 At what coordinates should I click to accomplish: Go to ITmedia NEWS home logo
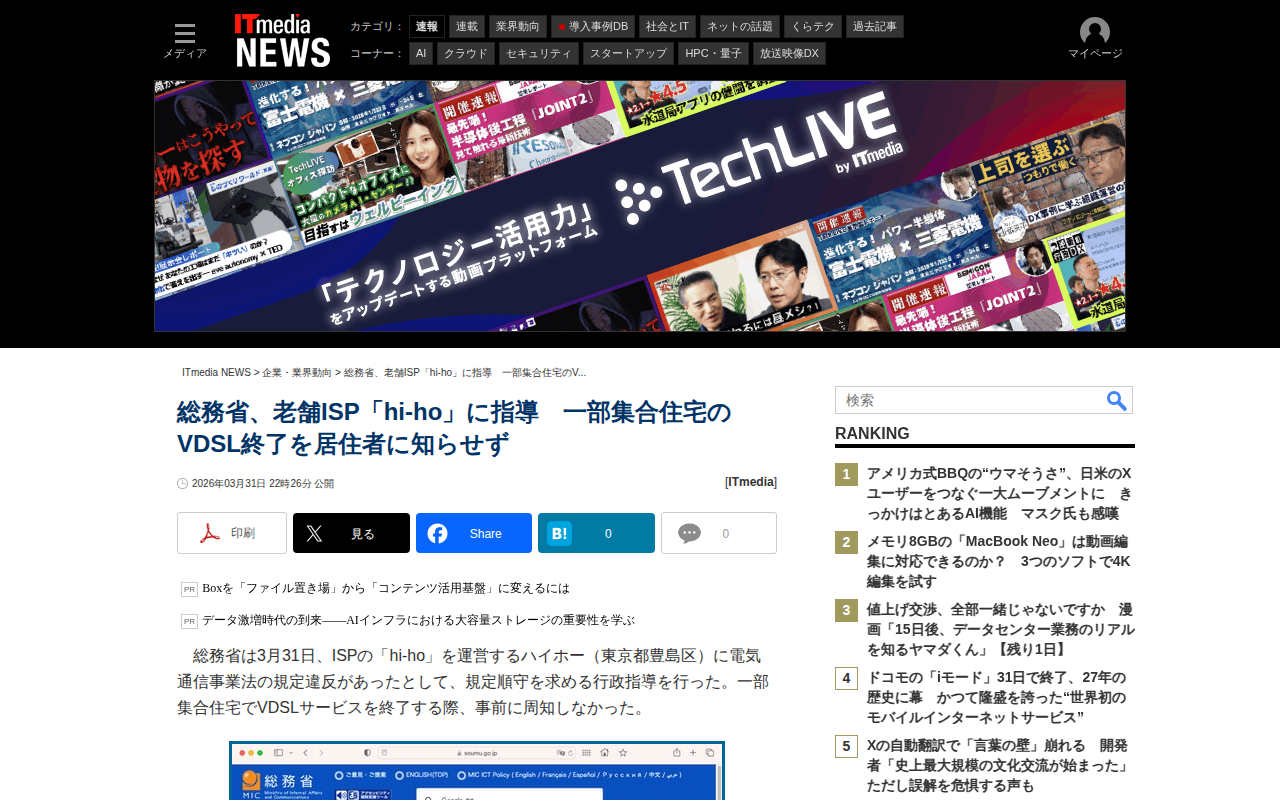point(282,41)
